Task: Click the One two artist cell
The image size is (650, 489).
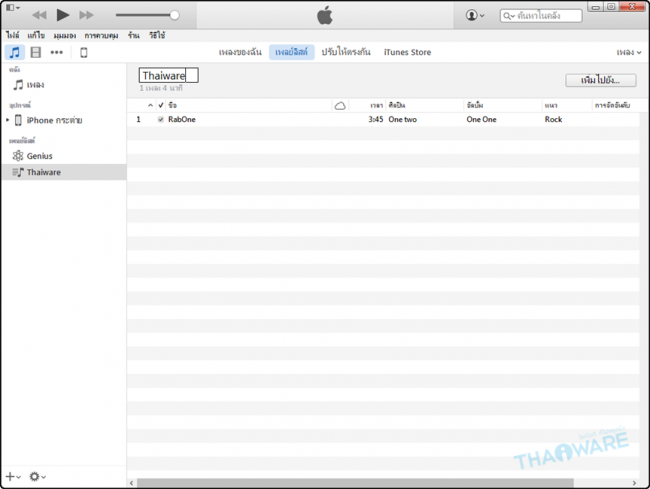Action: click(403, 119)
